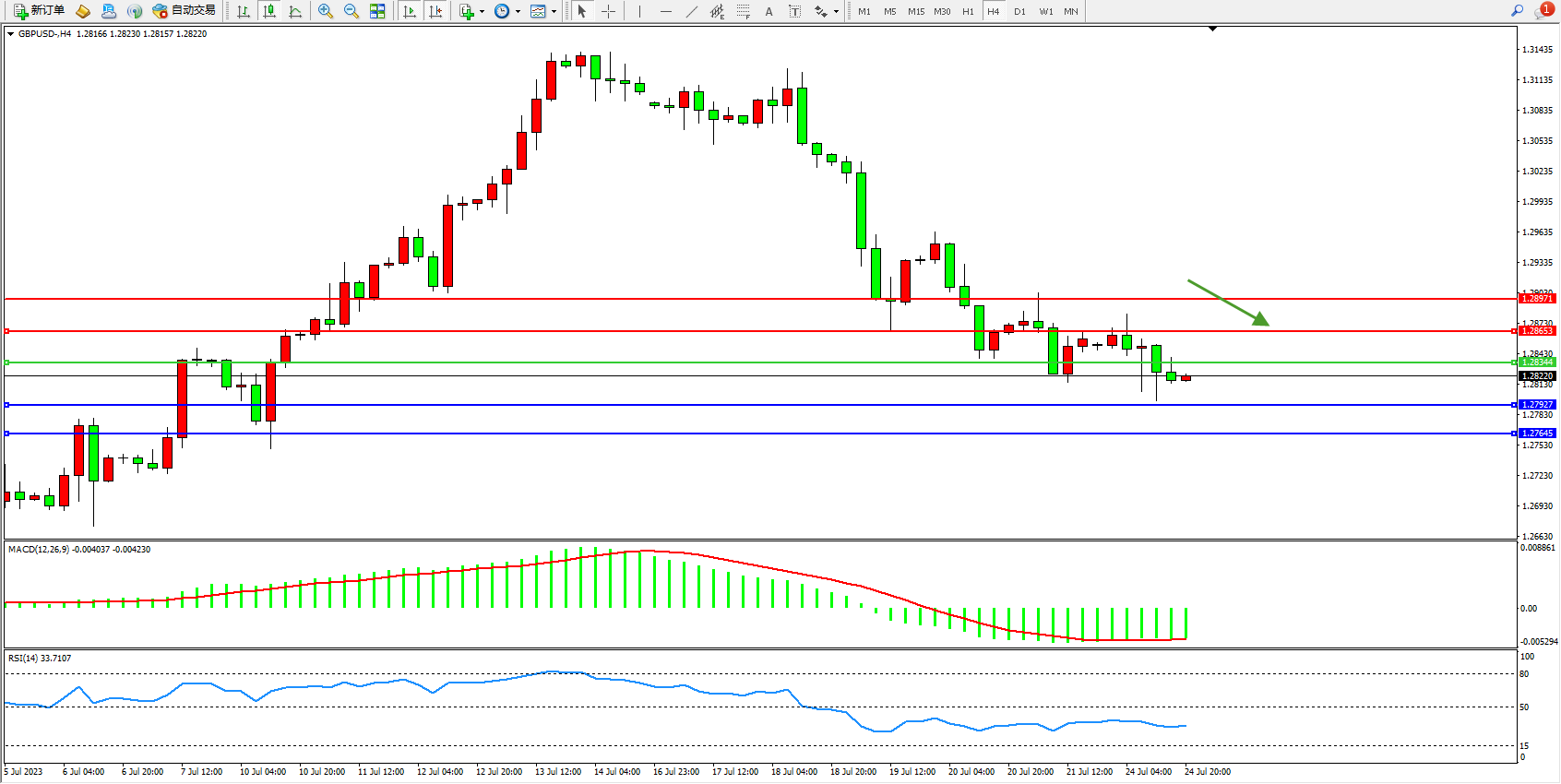
Task: Select the crosshair tool
Action: point(609,11)
